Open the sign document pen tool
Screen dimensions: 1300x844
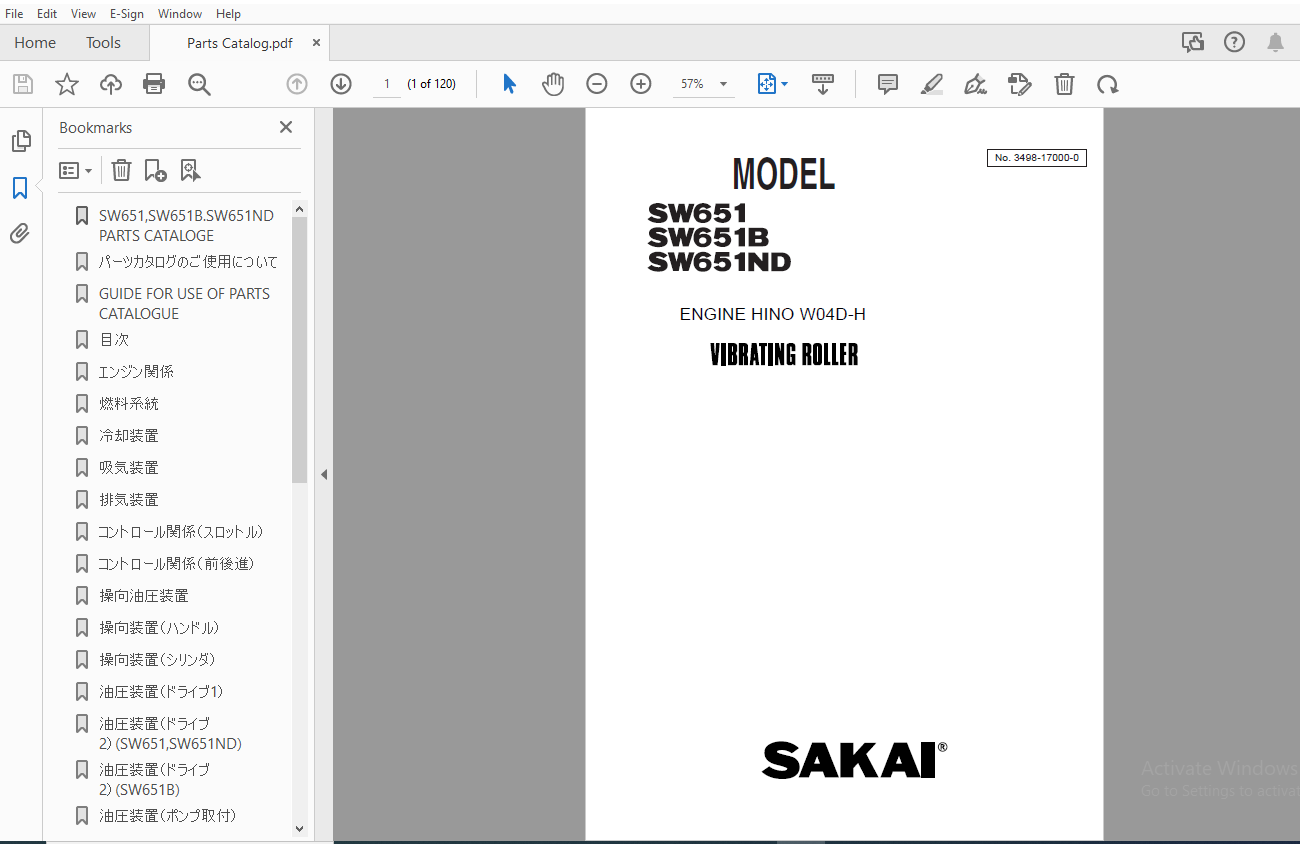[976, 84]
